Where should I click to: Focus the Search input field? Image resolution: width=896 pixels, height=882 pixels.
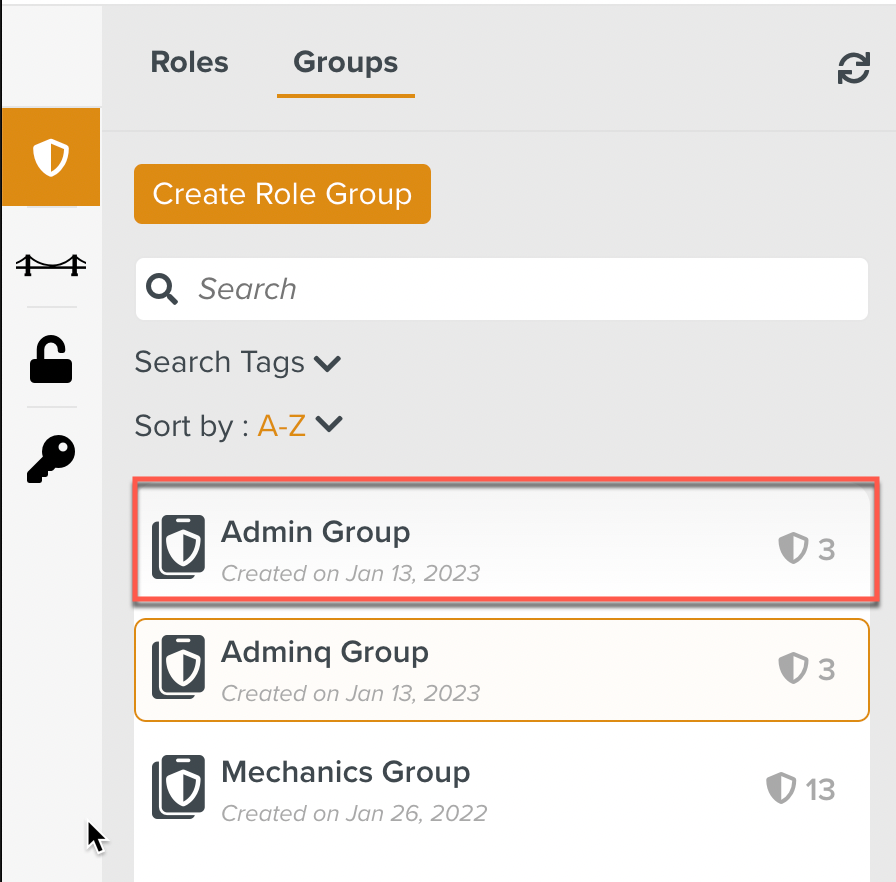tap(520, 289)
